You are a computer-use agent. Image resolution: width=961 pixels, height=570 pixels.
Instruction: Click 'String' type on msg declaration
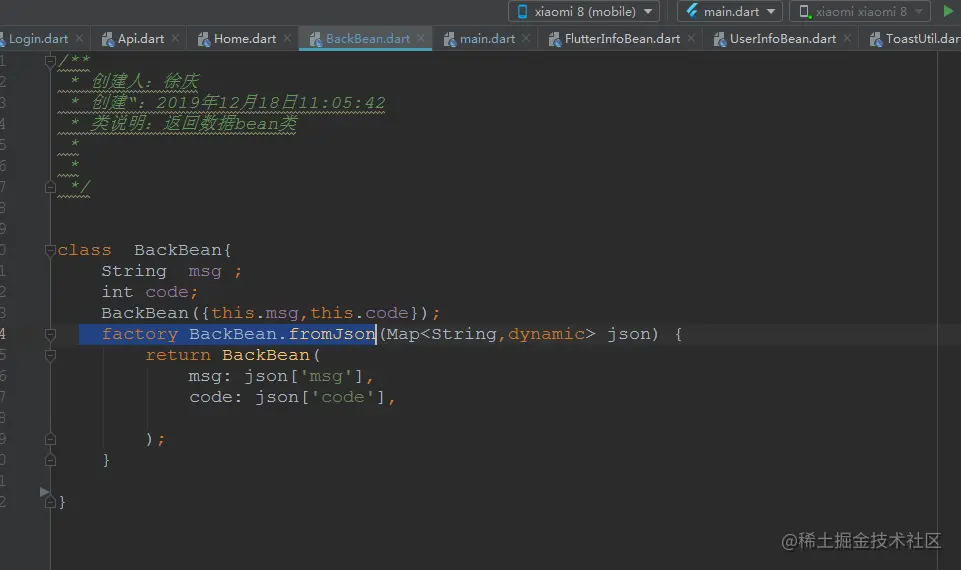(x=134, y=271)
